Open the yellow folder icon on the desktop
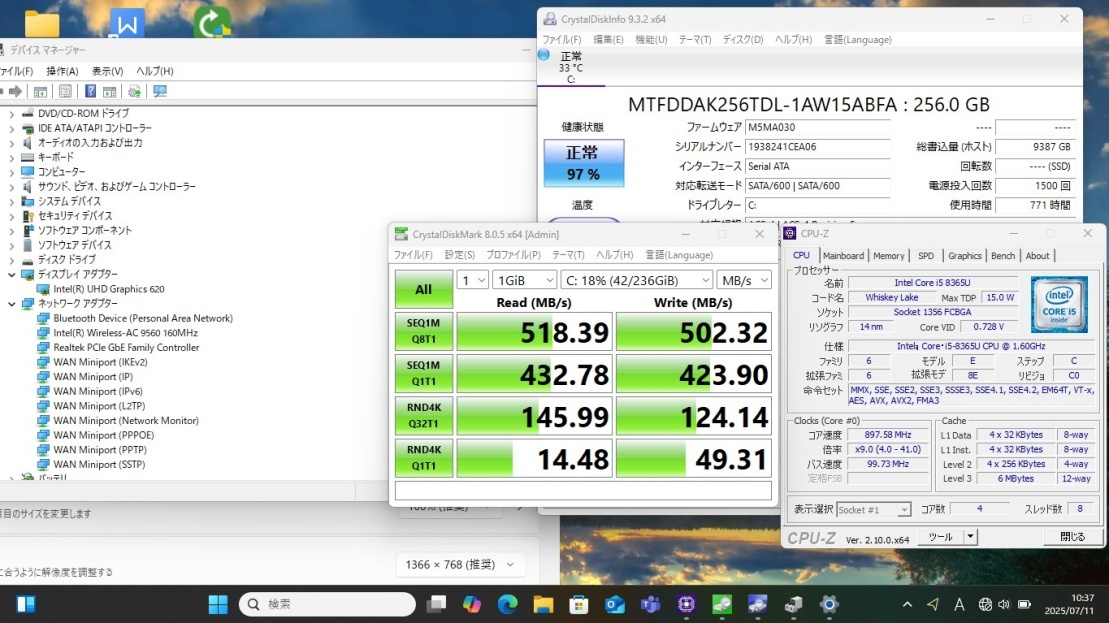Image resolution: width=1109 pixels, height=623 pixels. (x=42, y=23)
